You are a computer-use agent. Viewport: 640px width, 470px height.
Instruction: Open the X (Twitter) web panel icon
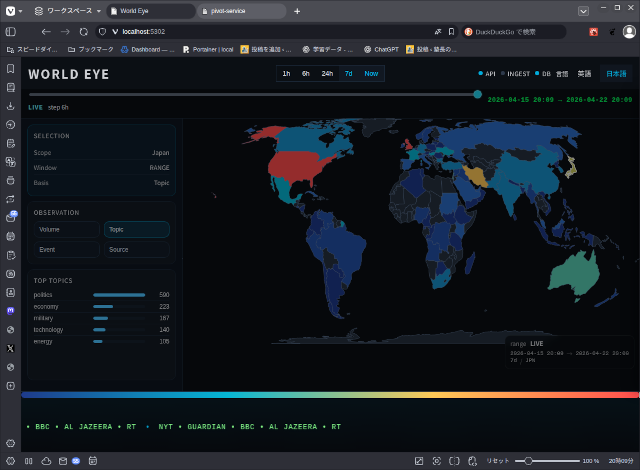[x=10, y=348]
